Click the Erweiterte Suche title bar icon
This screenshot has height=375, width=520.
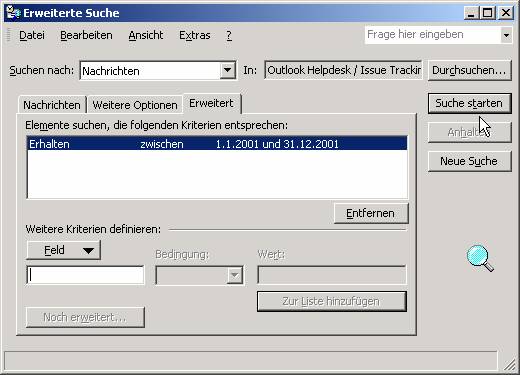[13, 13]
